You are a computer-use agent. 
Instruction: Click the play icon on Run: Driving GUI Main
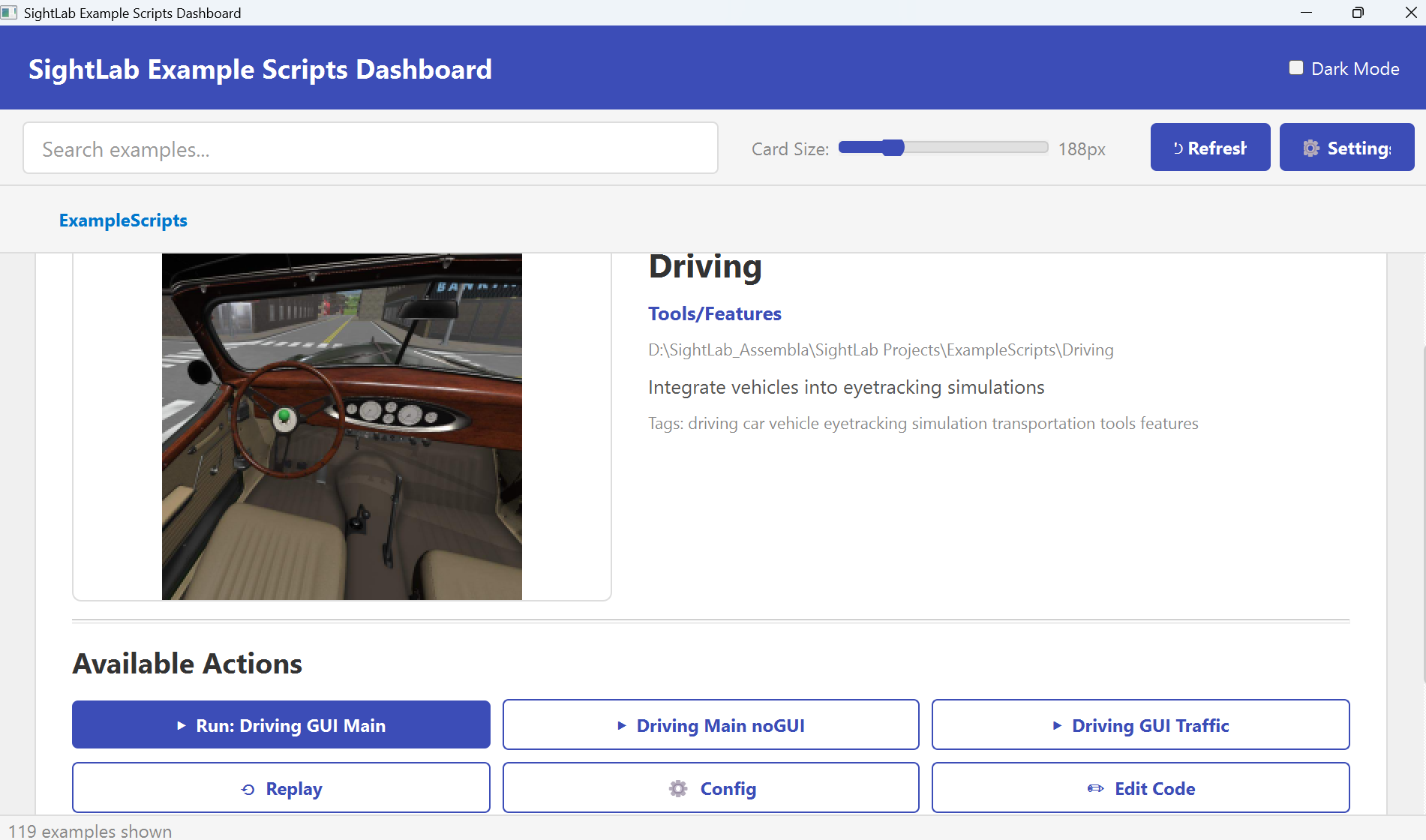181,726
